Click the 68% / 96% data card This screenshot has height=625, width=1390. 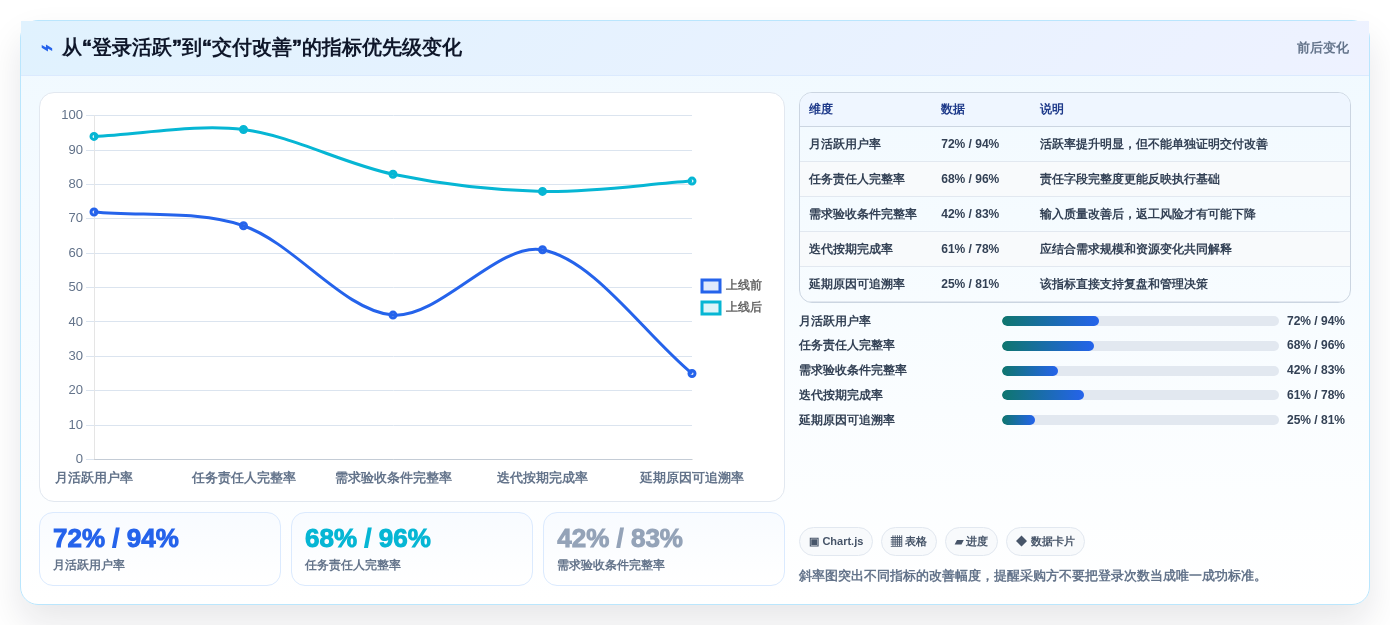click(x=412, y=549)
